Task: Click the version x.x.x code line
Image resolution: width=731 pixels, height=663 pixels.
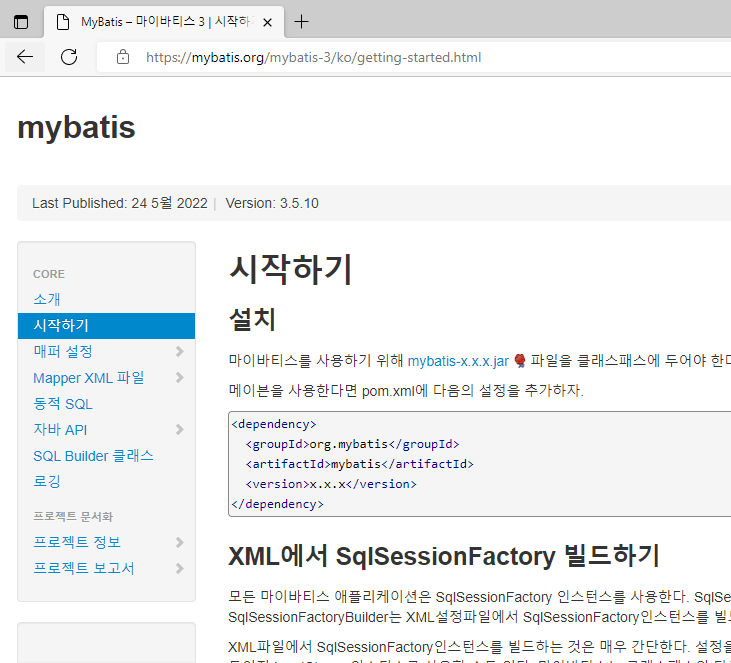Action: click(x=331, y=484)
